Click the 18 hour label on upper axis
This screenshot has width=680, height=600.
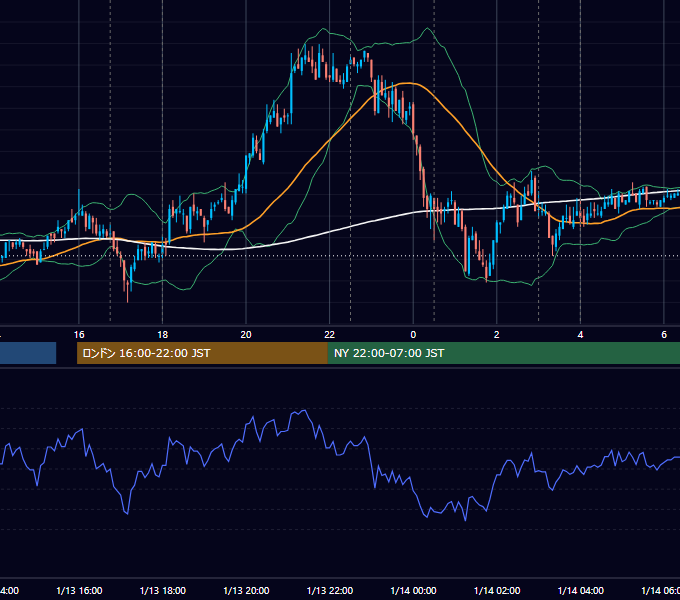point(163,335)
